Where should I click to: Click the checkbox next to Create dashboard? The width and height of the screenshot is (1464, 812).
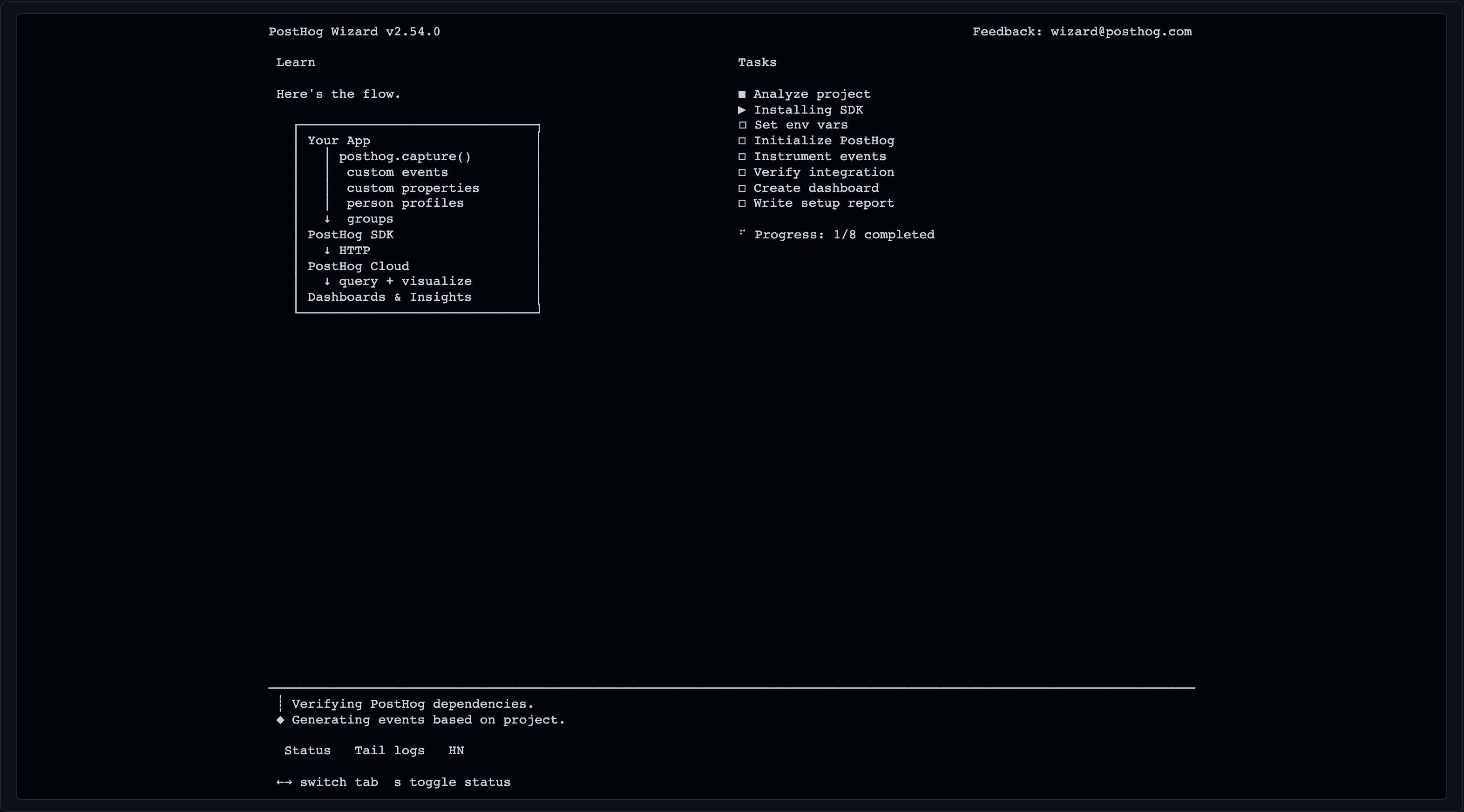coord(742,188)
